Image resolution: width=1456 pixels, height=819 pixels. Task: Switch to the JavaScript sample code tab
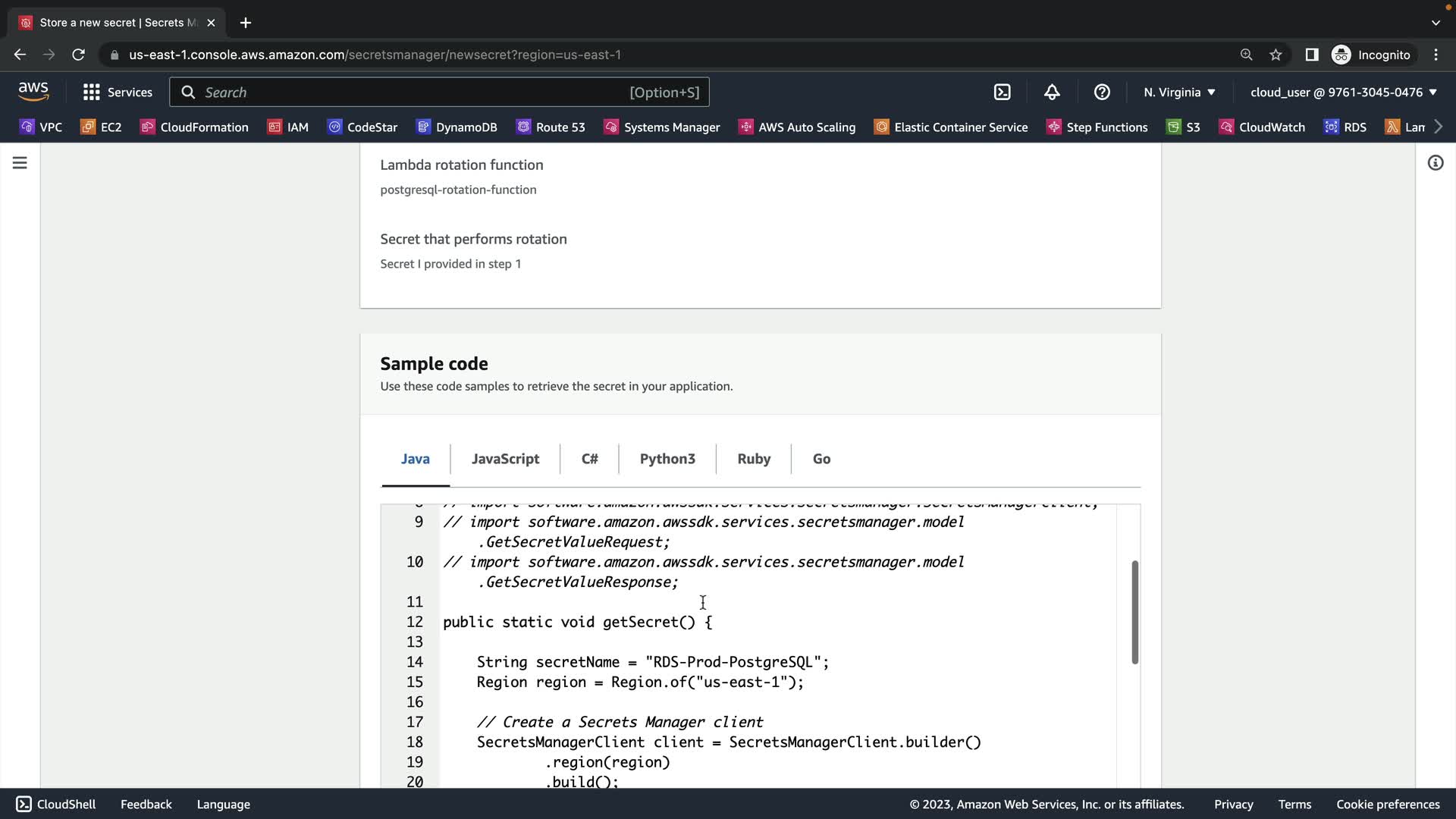[505, 459]
